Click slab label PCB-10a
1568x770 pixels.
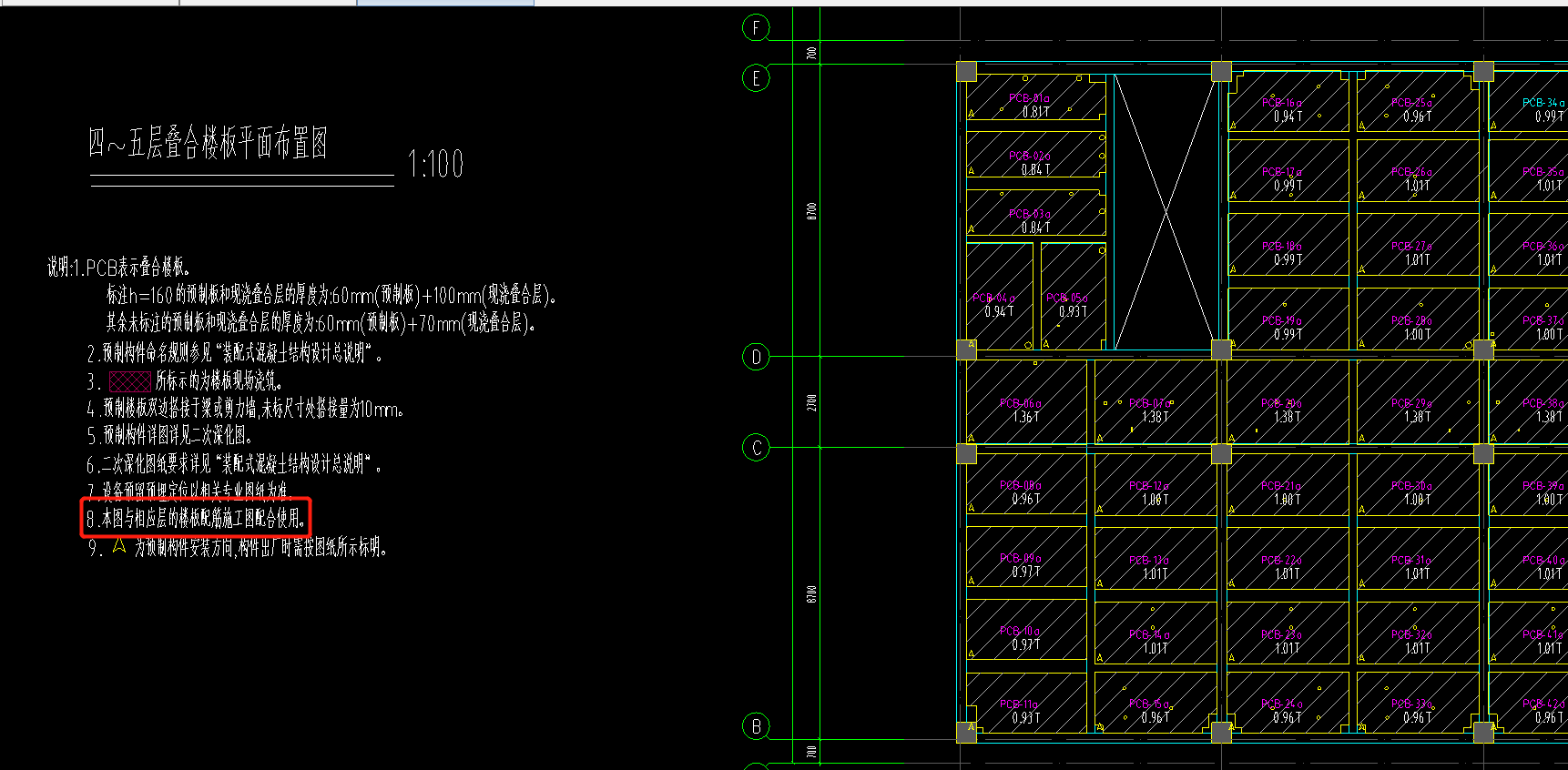1020,631
